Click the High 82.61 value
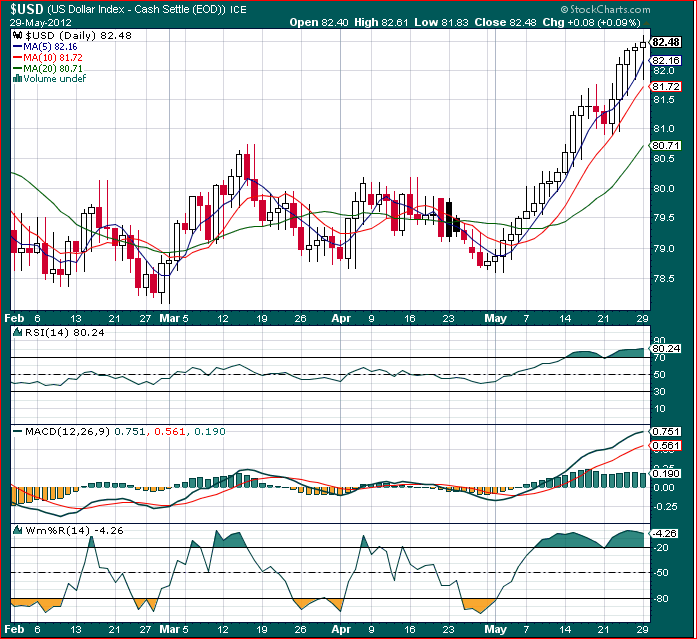Viewport: 697px width, 639px height. pos(381,22)
